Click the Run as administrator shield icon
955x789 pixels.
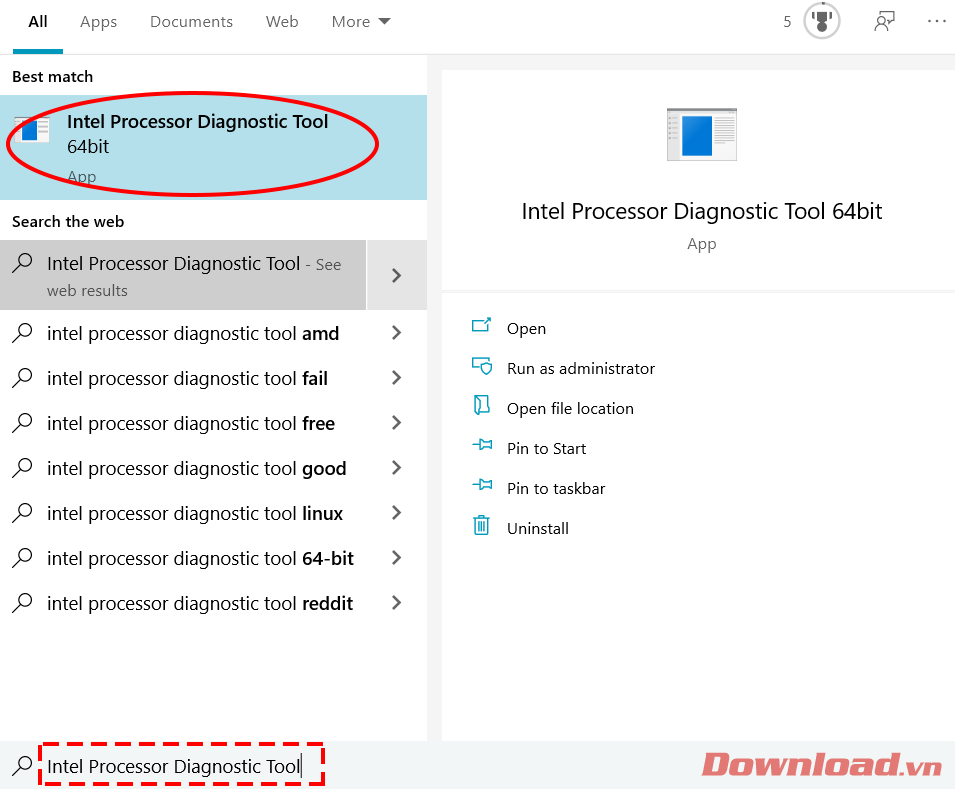(x=482, y=367)
